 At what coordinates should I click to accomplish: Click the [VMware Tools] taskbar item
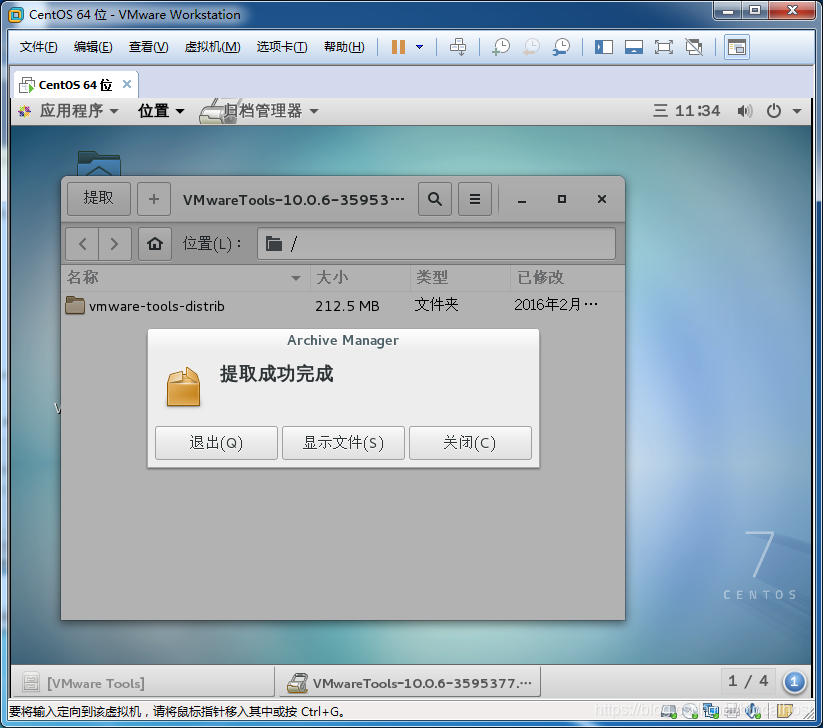[142, 683]
